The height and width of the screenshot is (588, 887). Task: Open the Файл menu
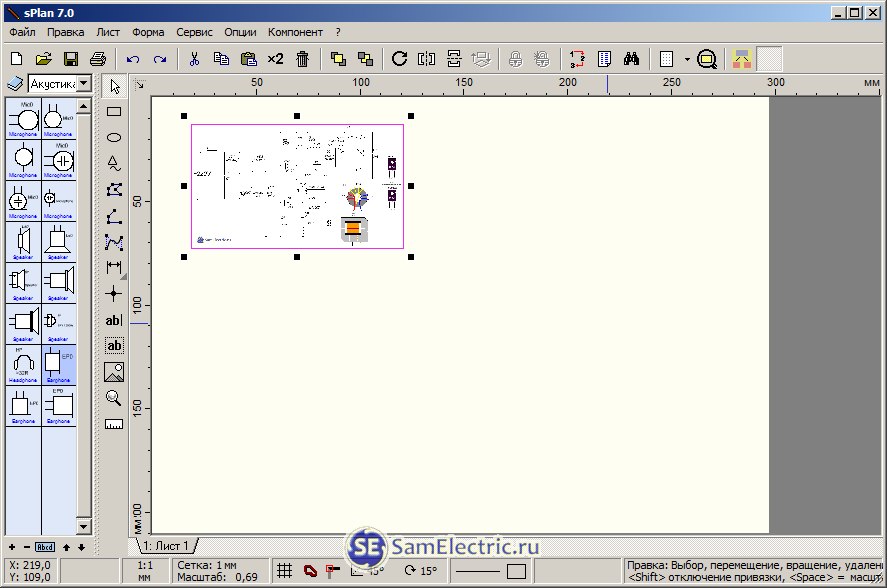coord(22,32)
